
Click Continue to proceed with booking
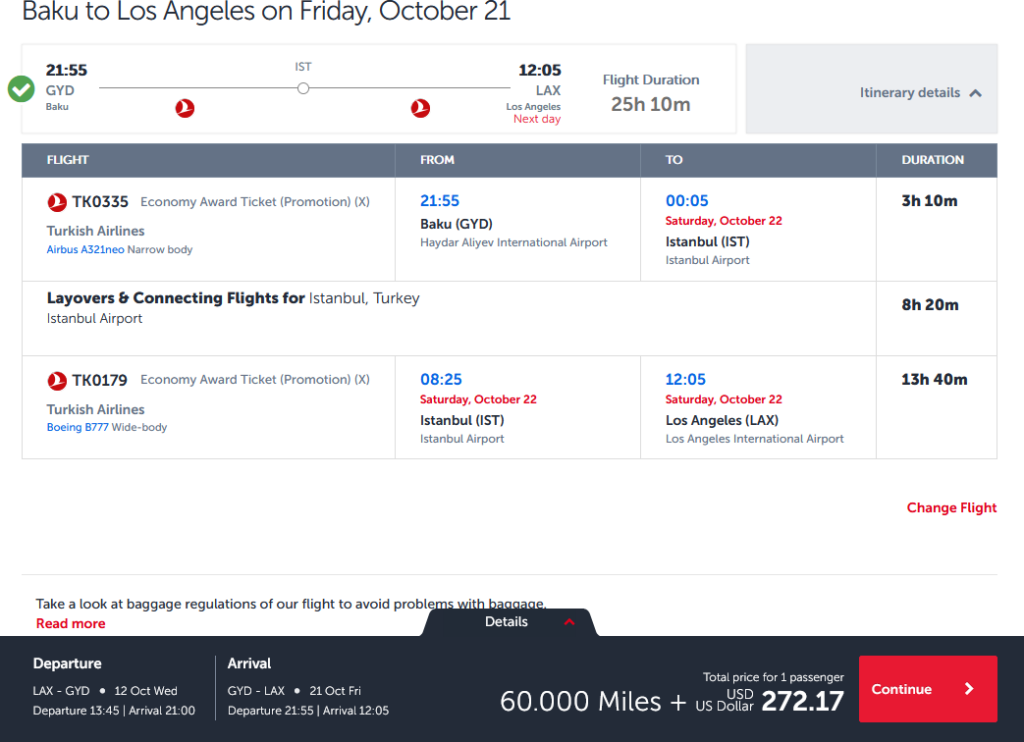[x=928, y=689]
